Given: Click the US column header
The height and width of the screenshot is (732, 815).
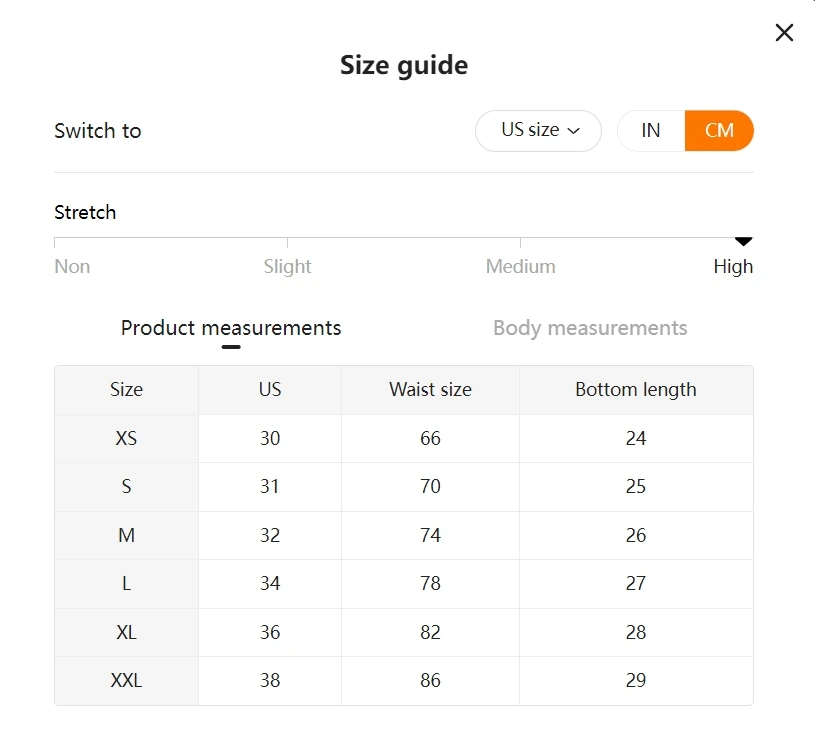Looking at the screenshot, I should 270,390.
